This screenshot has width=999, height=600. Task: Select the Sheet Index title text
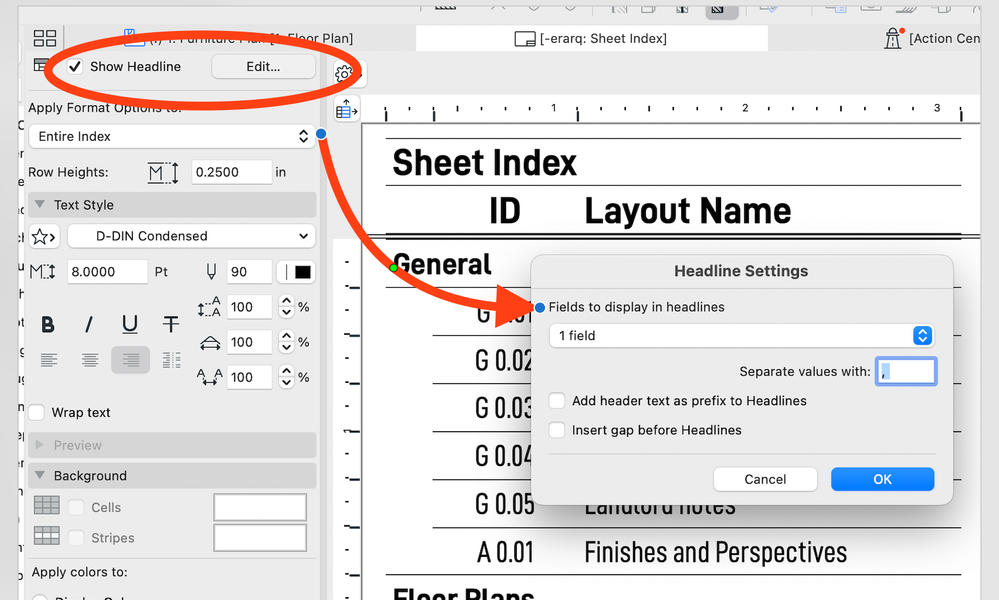(484, 163)
